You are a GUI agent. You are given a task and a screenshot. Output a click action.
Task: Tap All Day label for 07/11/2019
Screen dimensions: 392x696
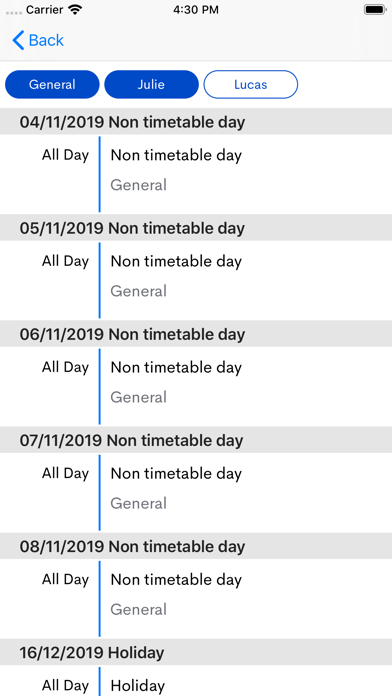pyautogui.click(x=65, y=474)
